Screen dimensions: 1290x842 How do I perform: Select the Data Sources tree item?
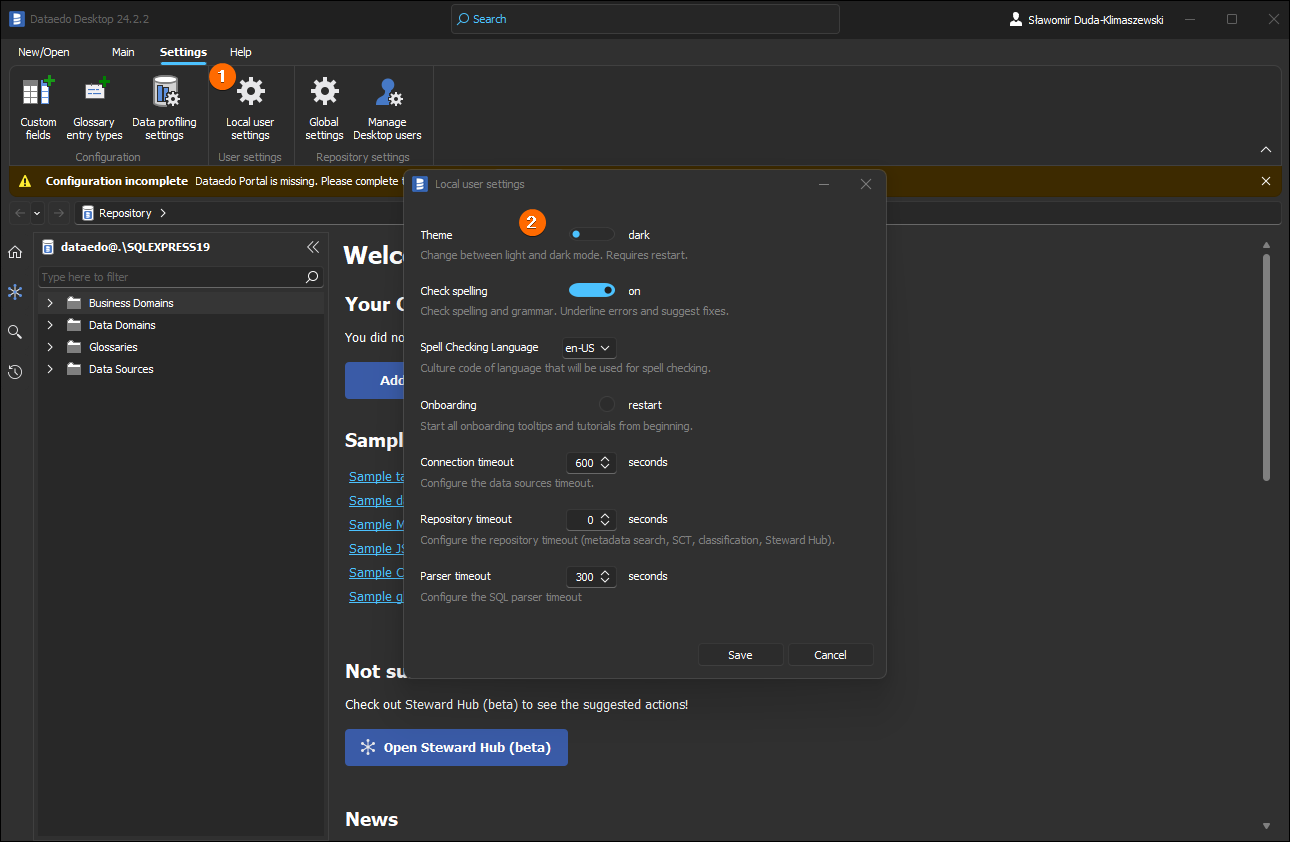coord(121,369)
